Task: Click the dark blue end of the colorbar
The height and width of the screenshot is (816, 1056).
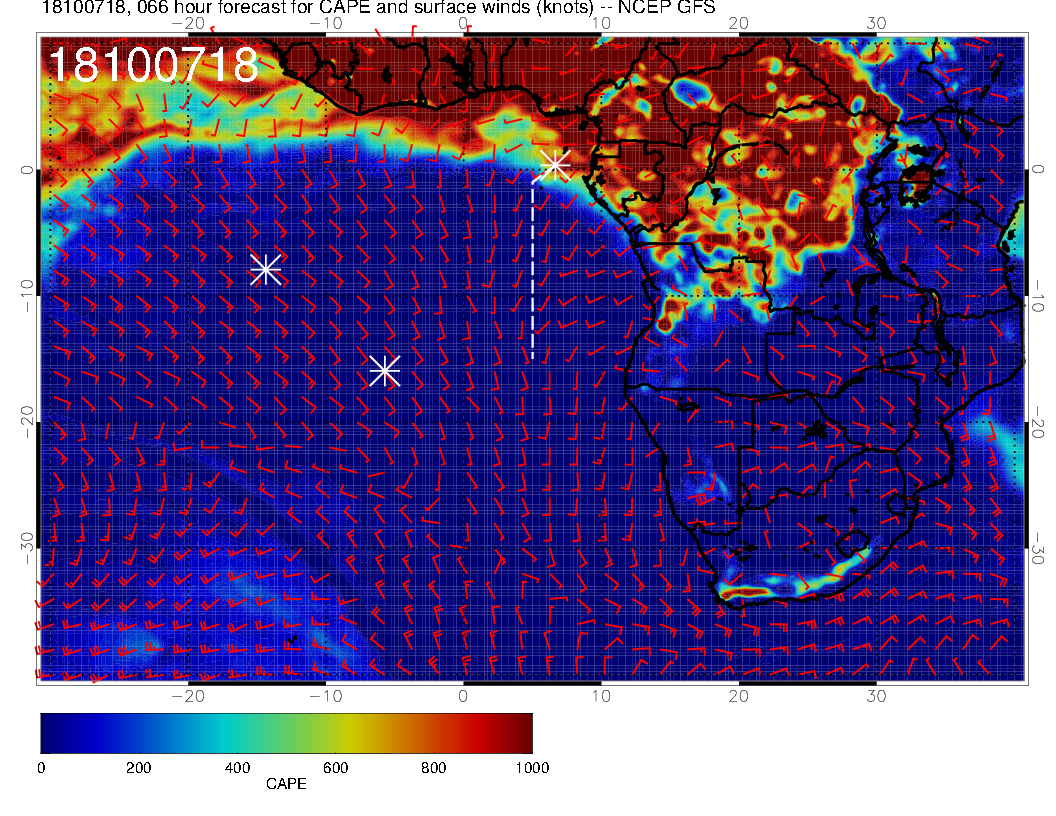Action: [52, 733]
